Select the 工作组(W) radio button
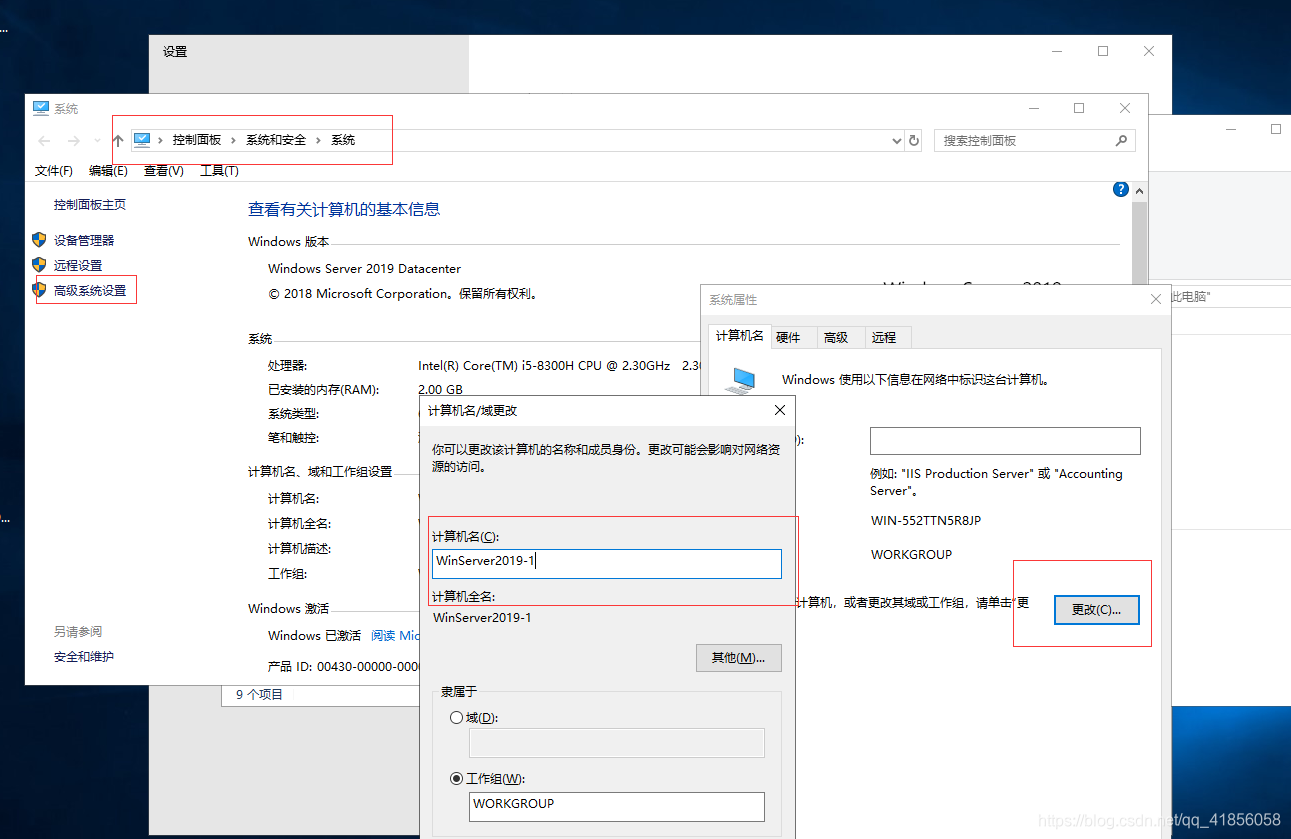 [457, 778]
